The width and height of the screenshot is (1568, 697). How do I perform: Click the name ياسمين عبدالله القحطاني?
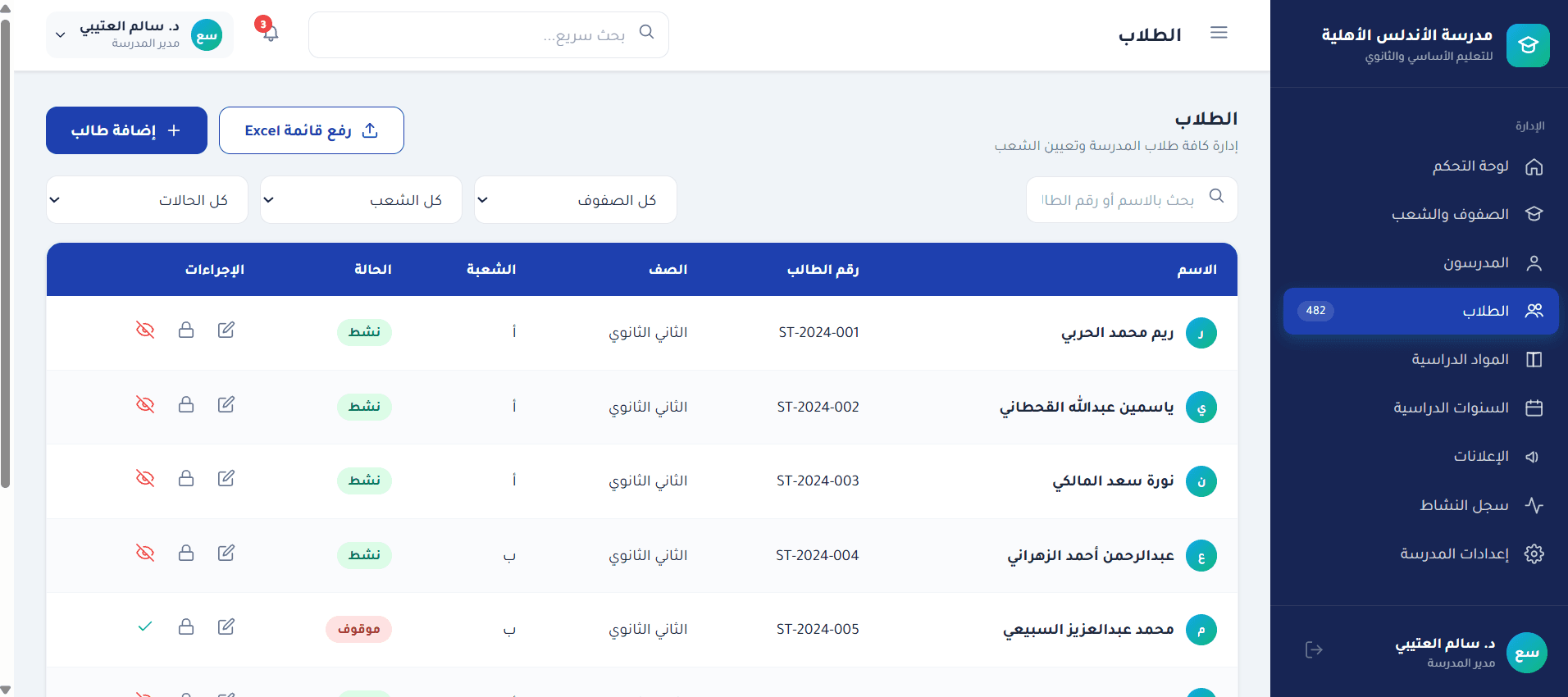point(1087,407)
